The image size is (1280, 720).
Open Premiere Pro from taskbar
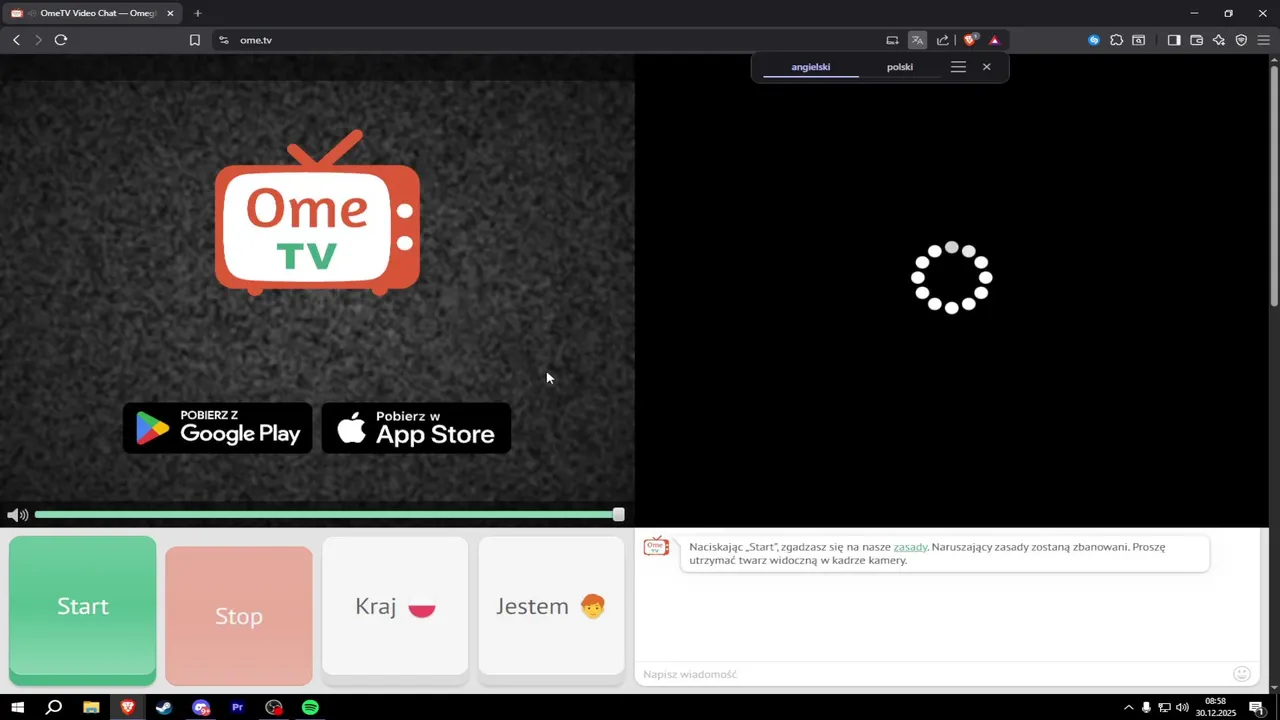click(x=237, y=707)
